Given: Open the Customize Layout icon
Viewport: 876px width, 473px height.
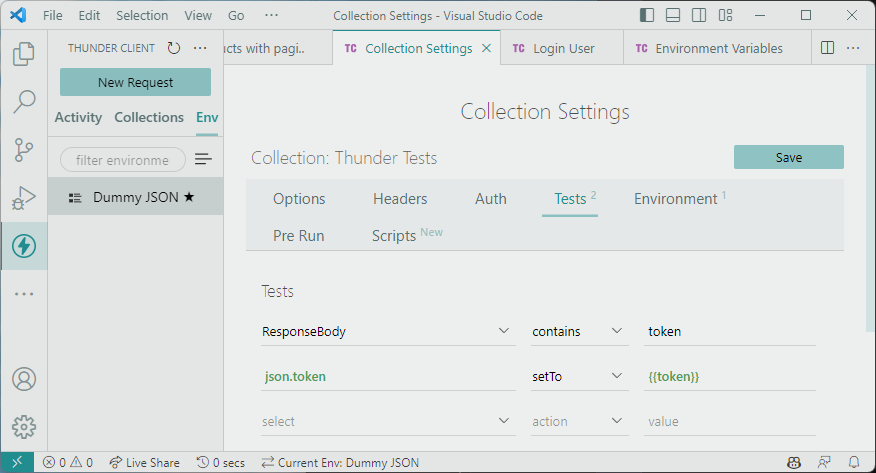Looking at the screenshot, I should [x=725, y=15].
